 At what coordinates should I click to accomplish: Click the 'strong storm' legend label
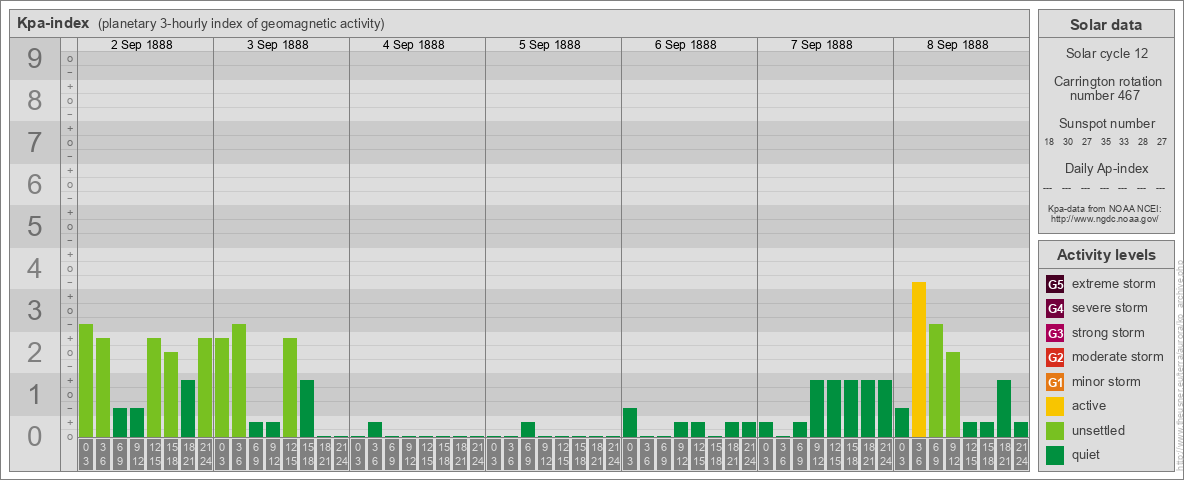click(1108, 333)
